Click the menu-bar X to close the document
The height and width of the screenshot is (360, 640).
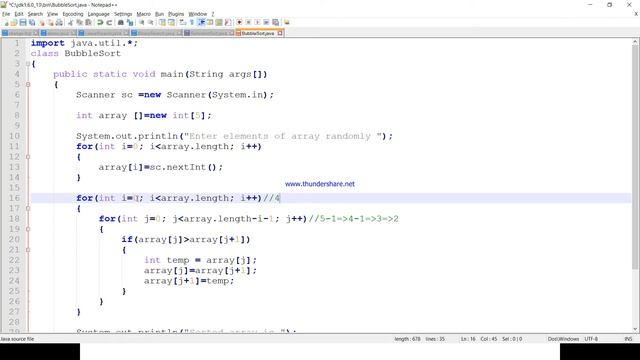click(x=636, y=14)
